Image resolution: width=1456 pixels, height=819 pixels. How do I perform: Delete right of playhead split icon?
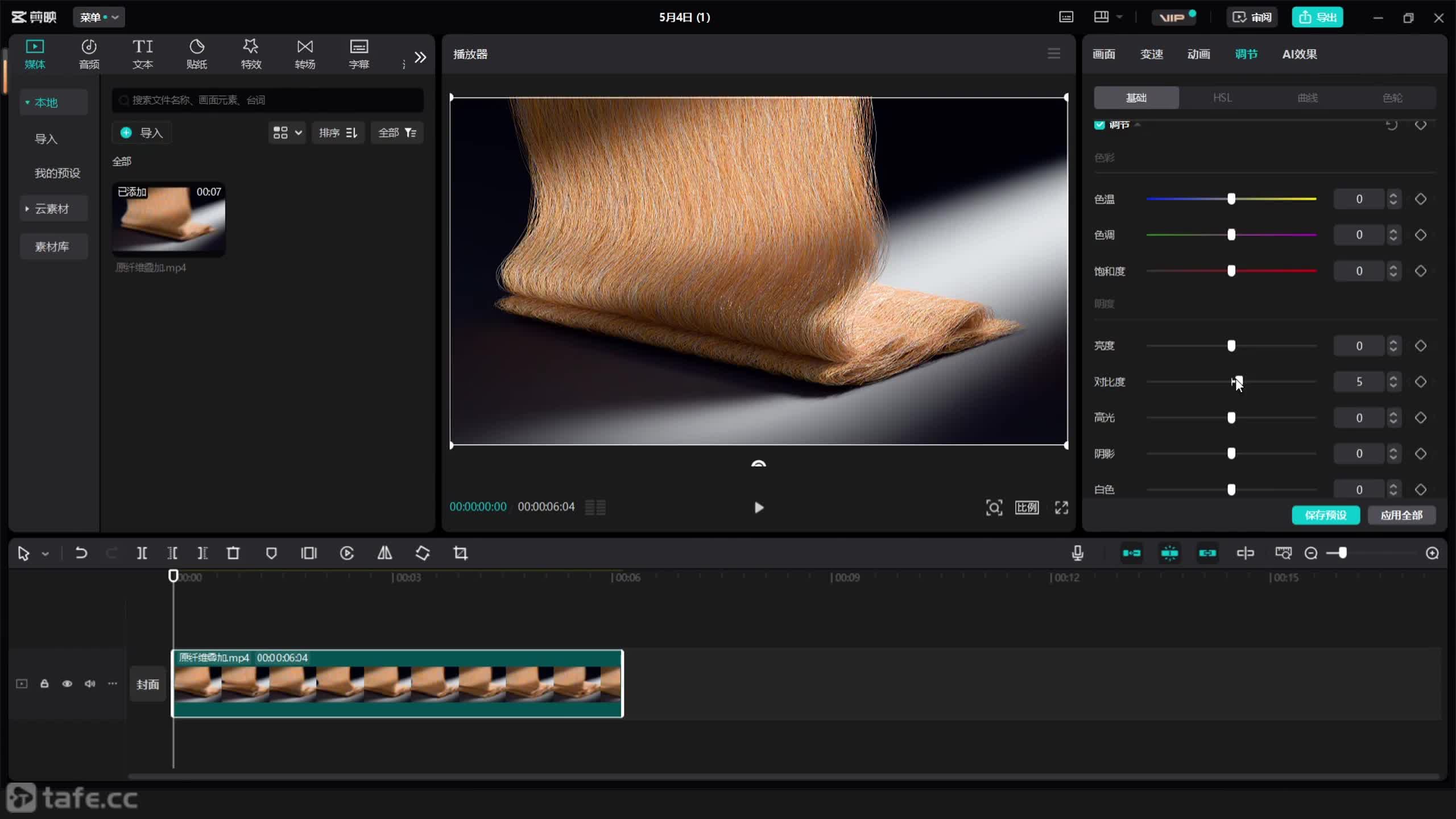[202, 553]
